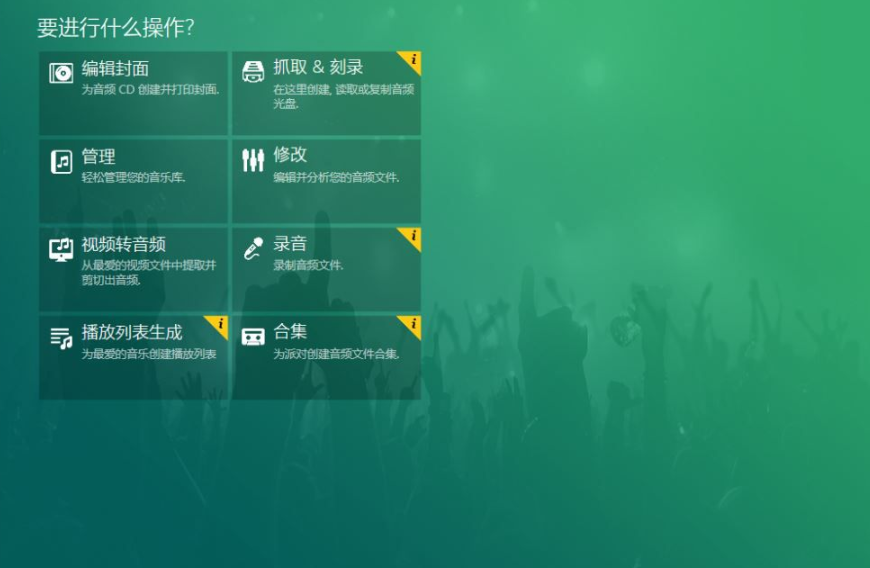Click the monitor with music note icon

pos(61,250)
